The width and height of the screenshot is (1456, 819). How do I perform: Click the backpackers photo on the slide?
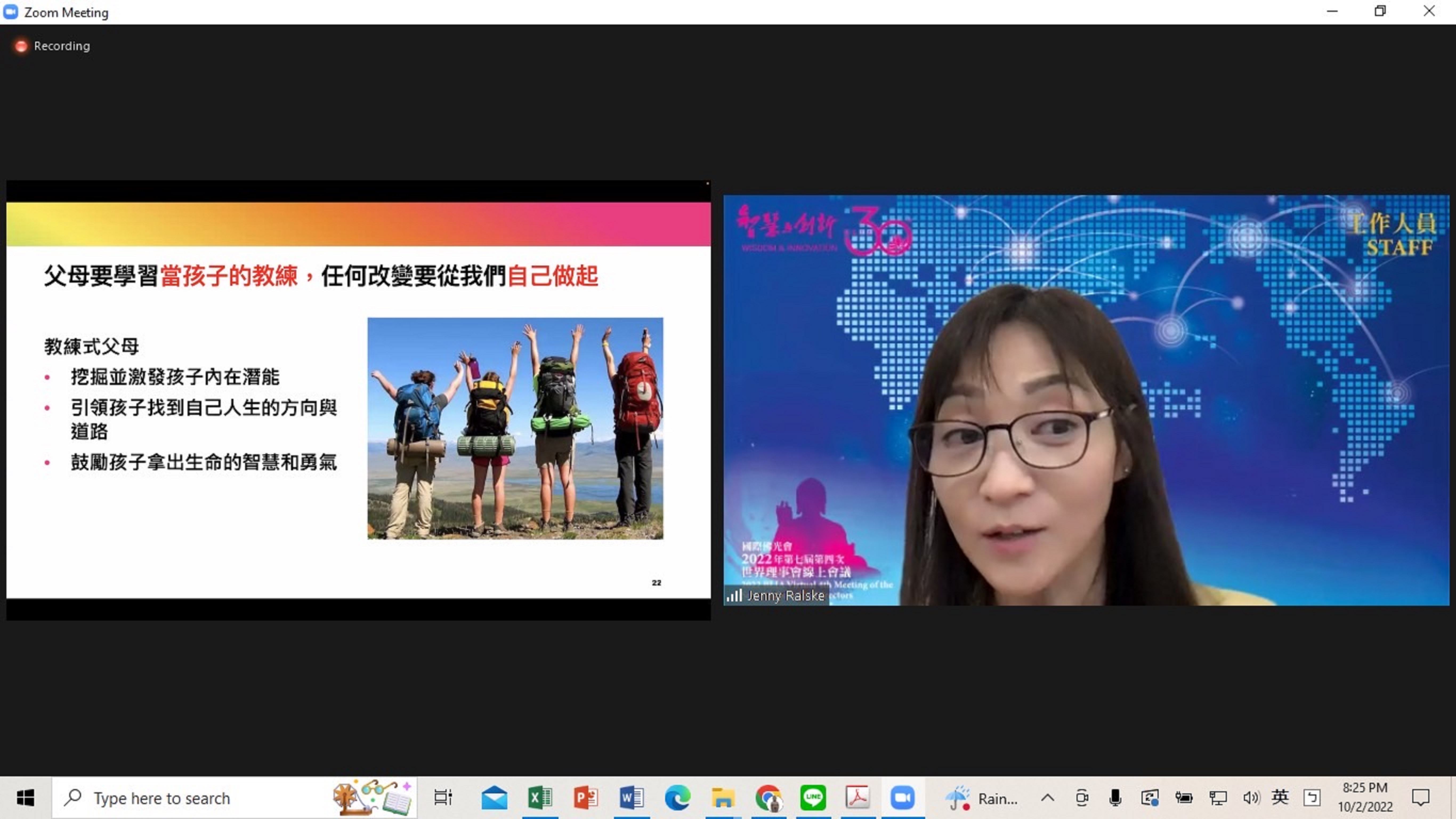515,428
